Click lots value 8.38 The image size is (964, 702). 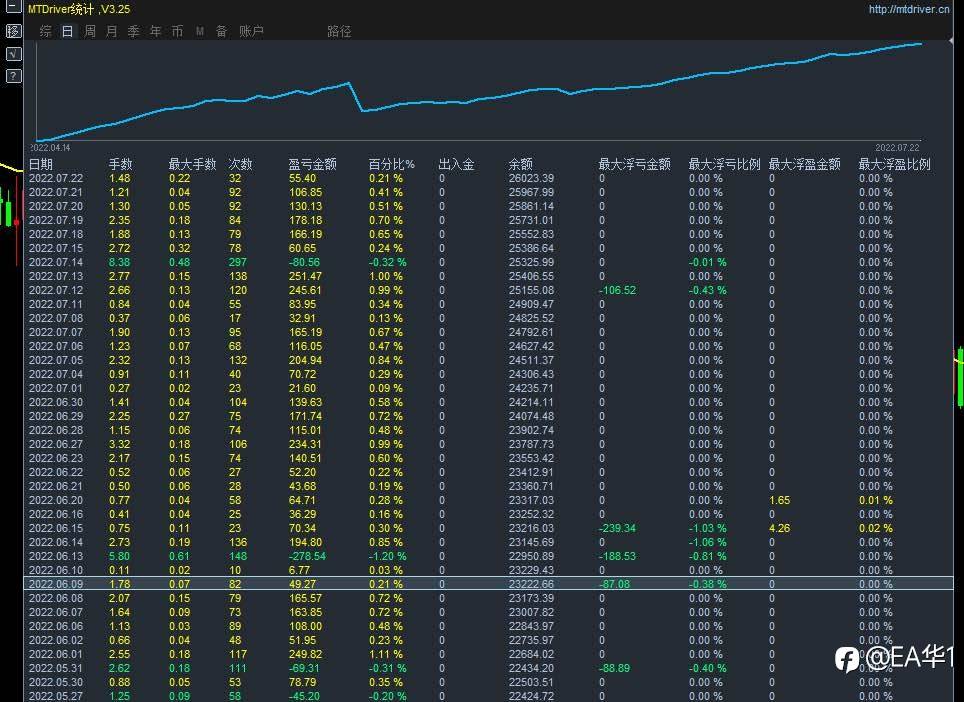point(120,262)
